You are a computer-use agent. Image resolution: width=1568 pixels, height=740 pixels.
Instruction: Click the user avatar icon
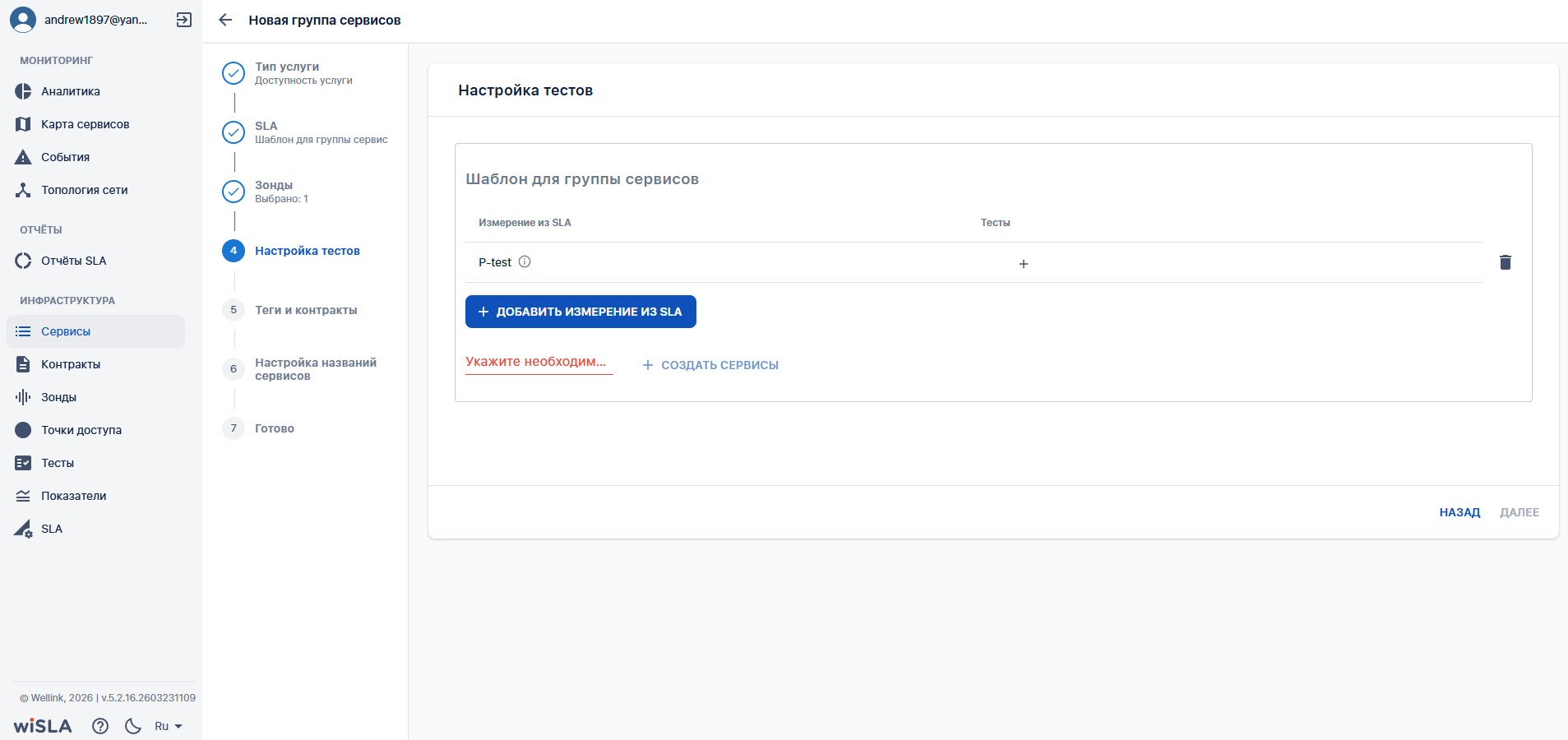(x=23, y=20)
